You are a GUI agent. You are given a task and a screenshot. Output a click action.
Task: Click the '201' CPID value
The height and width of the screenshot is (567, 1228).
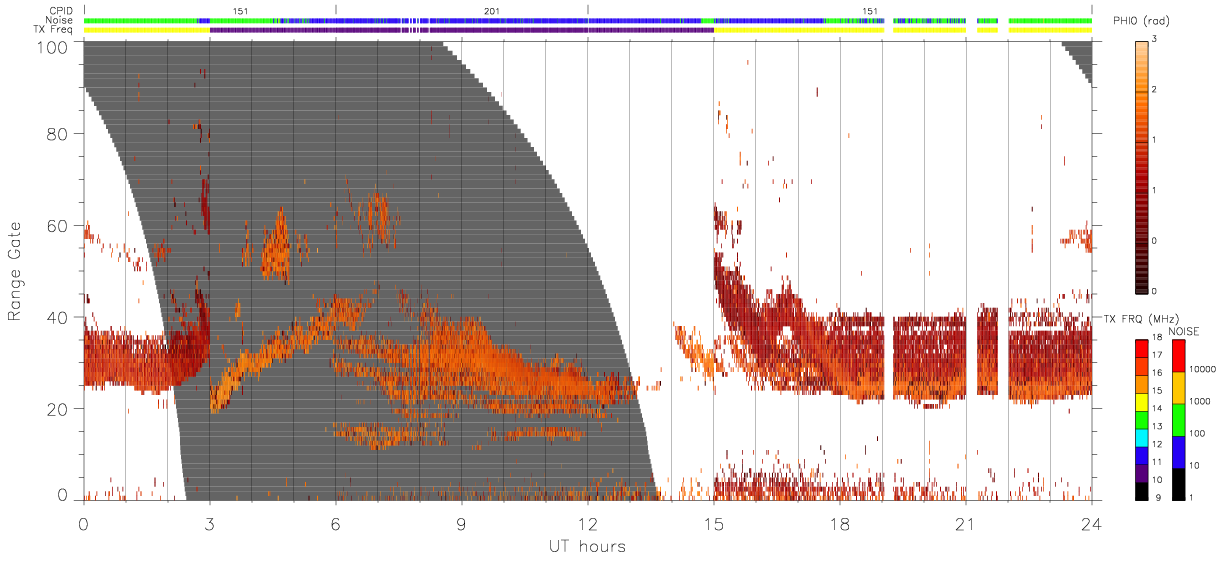click(491, 11)
